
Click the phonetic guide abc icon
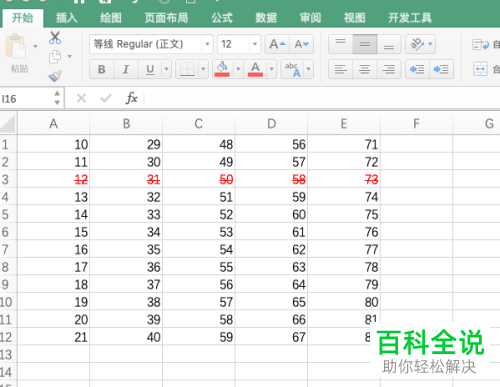tap(292, 69)
